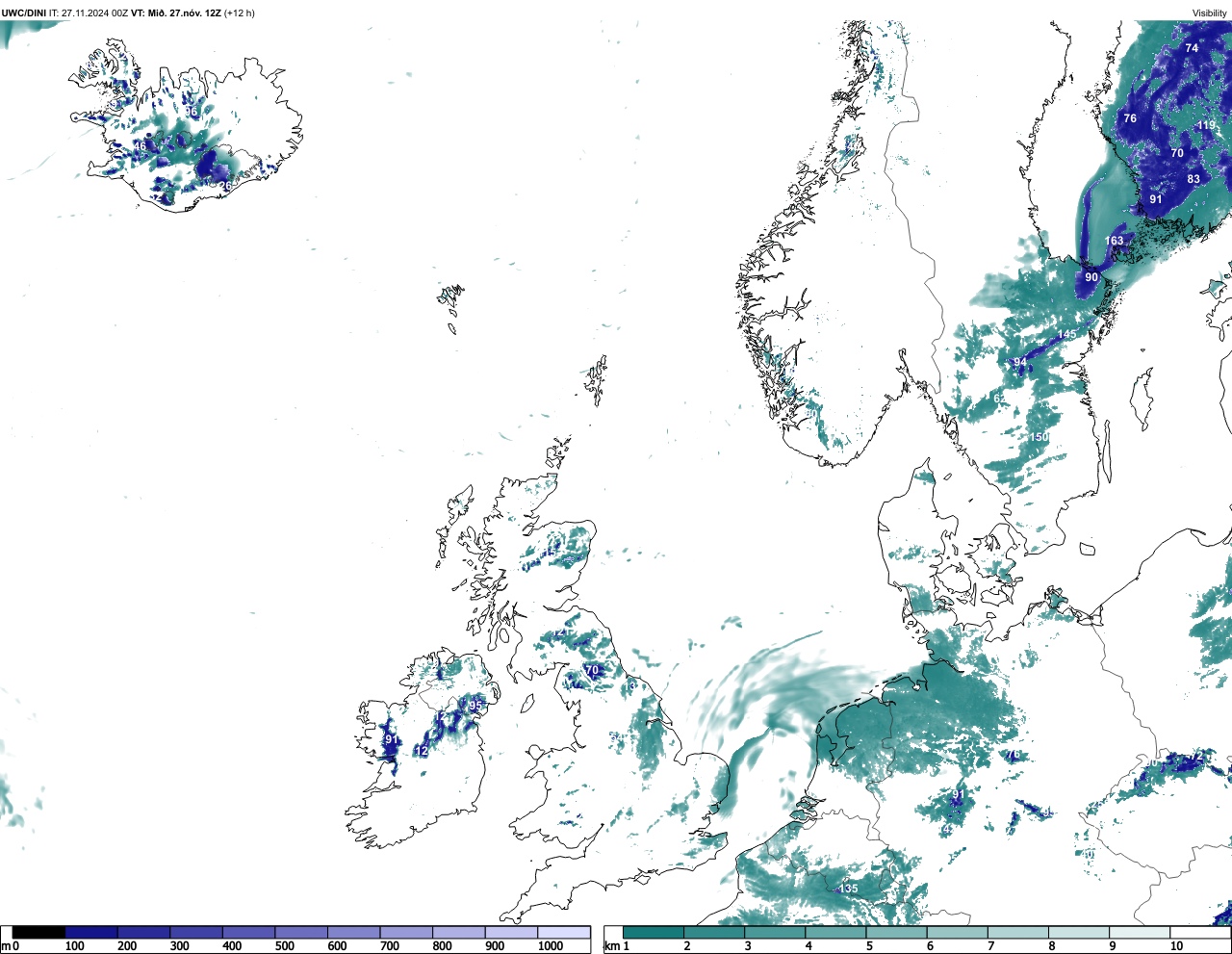Click the black 0–100 m legend swatch

pos(39,933)
